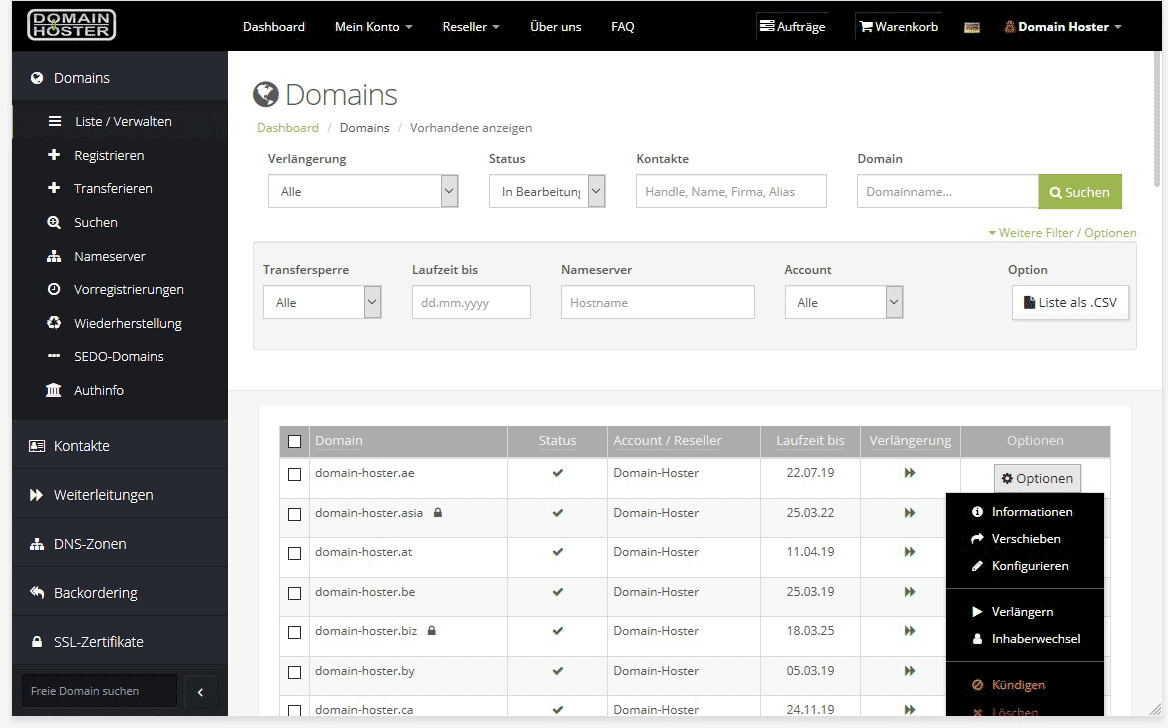Collapse Weitere Filter / Optionen

tap(1062, 232)
